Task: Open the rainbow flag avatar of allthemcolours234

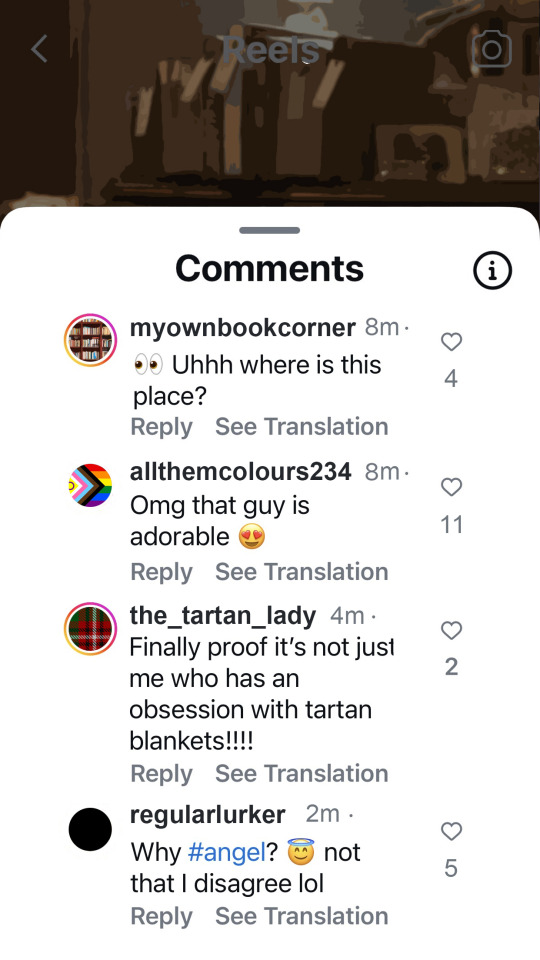Action: 90,485
